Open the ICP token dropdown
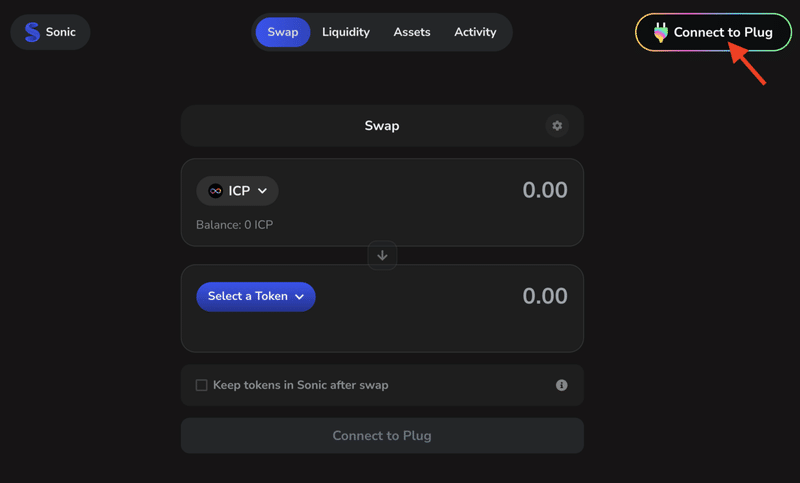This screenshot has width=800, height=483. (x=237, y=191)
